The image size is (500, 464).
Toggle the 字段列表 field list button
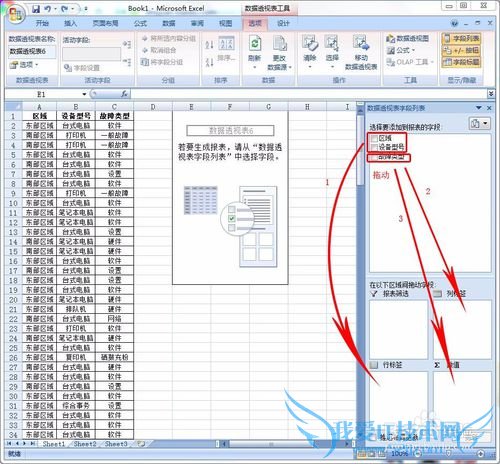pyautogui.click(x=461, y=39)
